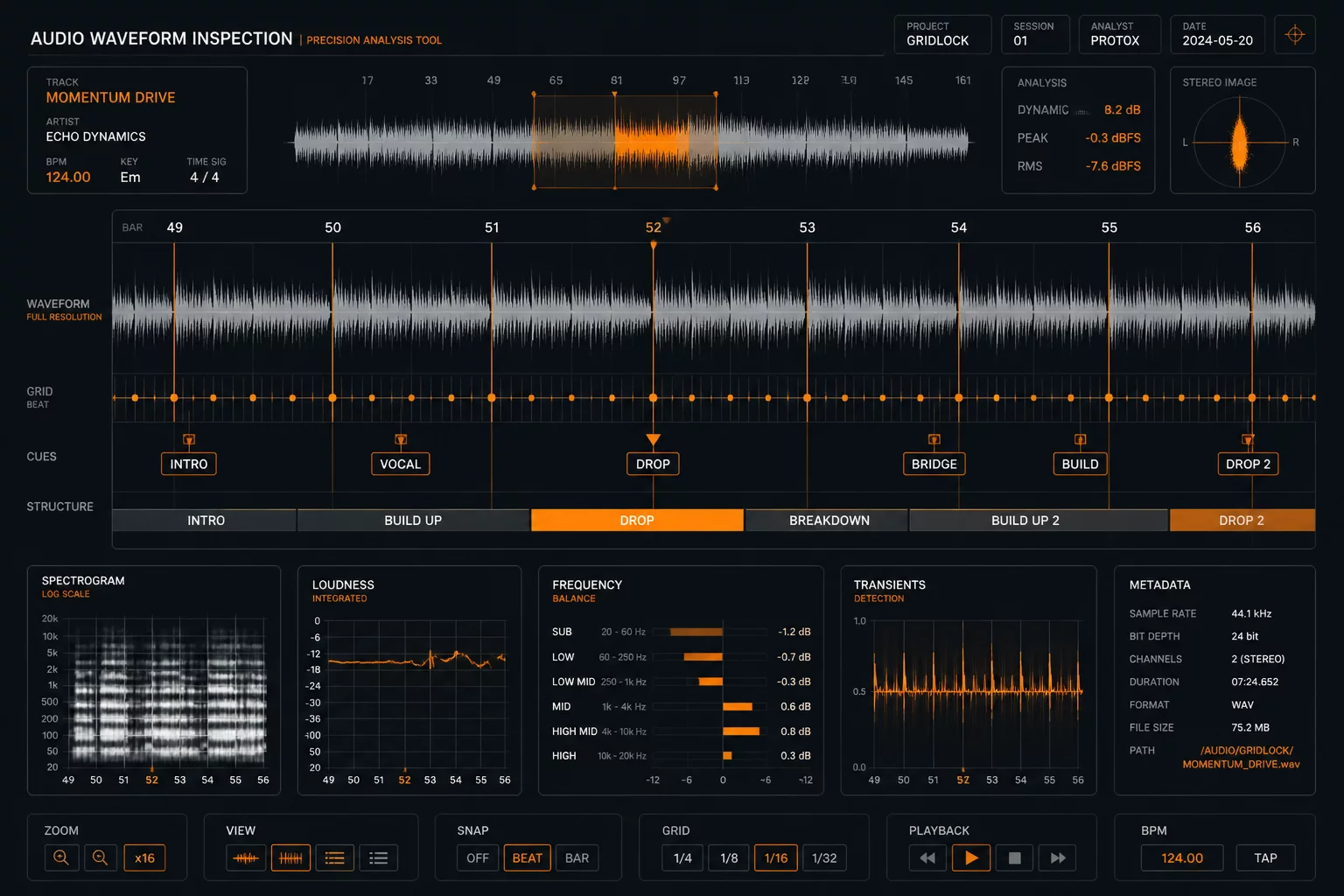Image resolution: width=1344 pixels, height=896 pixels.
Task: Select the BUILD UP structure section
Action: tap(413, 520)
